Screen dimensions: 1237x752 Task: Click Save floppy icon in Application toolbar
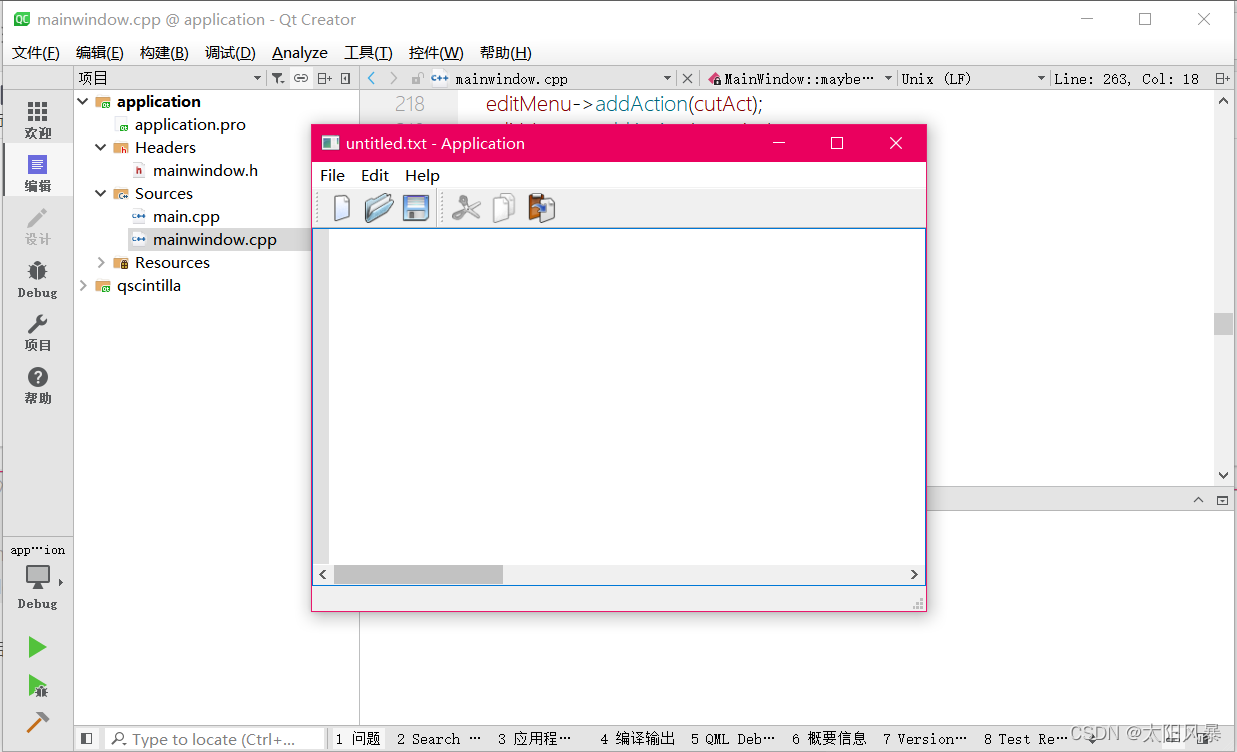click(x=415, y=207)
